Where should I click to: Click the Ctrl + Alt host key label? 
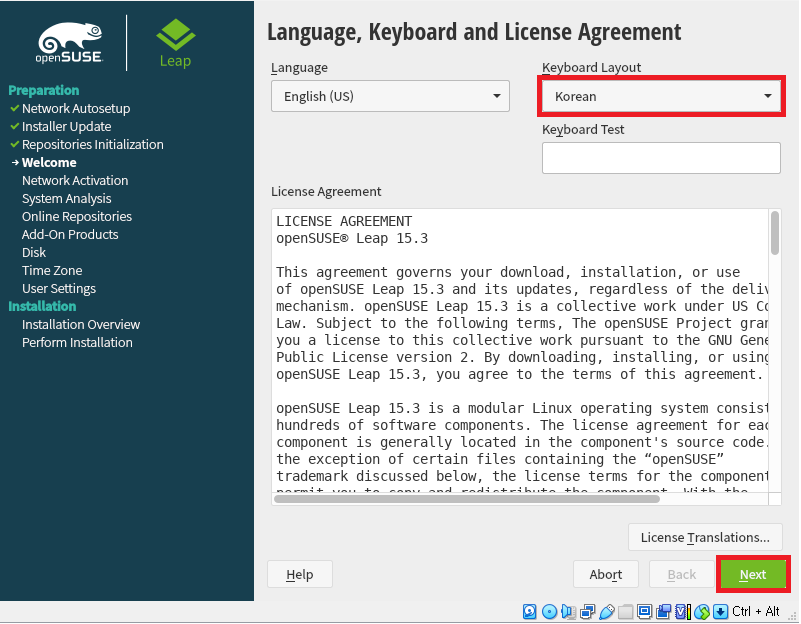(756, 611)
